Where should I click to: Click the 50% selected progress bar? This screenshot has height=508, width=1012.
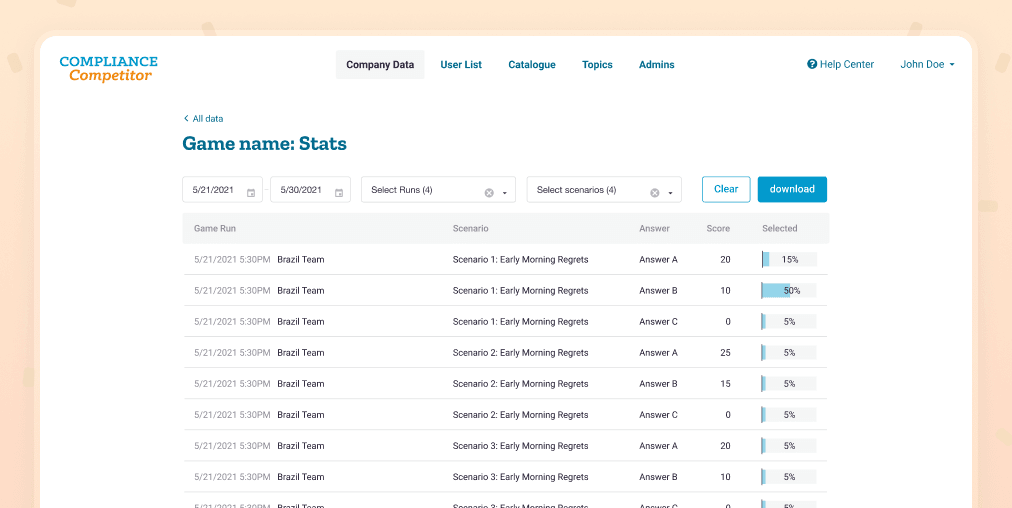[789, 291]
